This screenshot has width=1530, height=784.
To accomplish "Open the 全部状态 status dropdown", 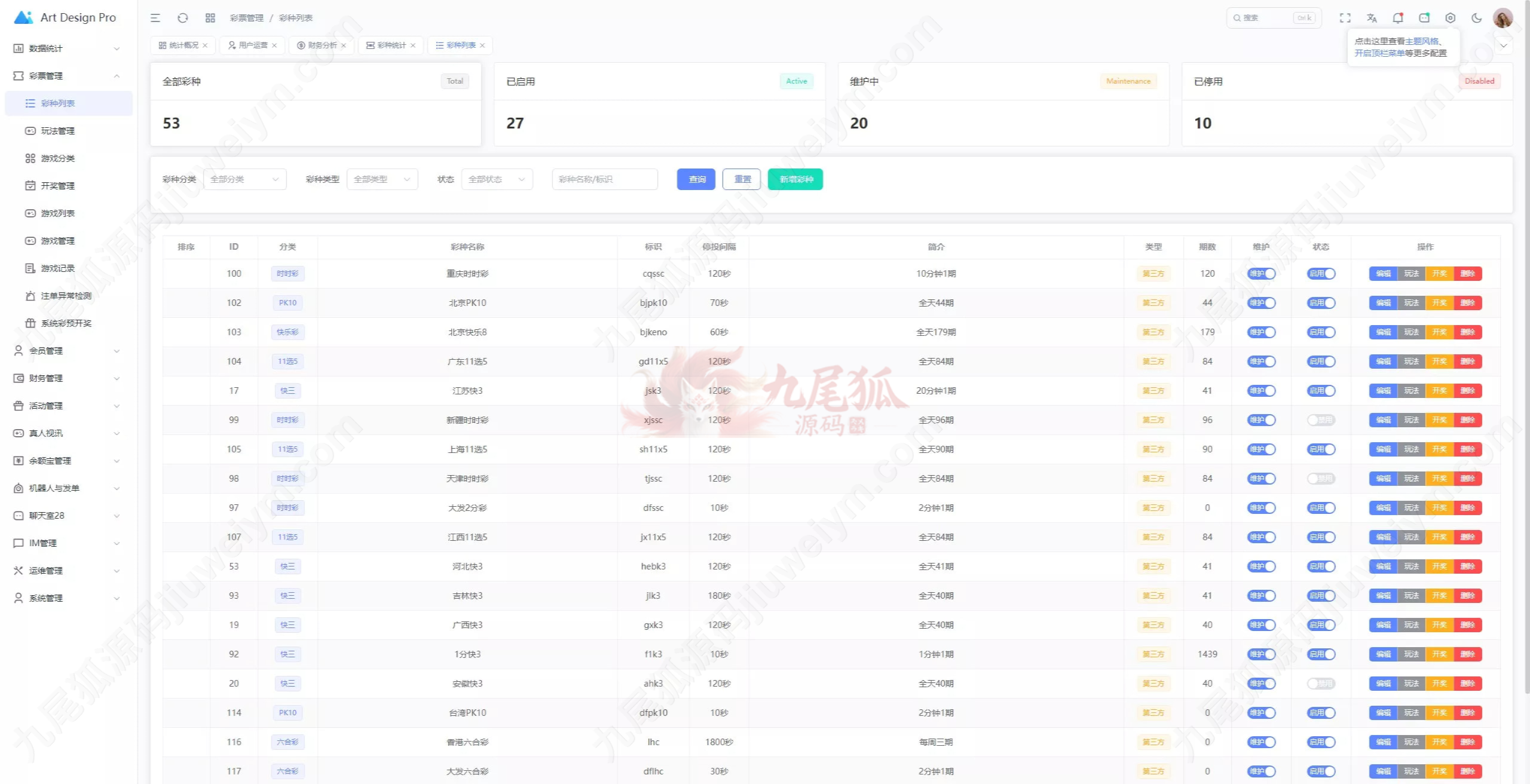I will coord(497,179).
